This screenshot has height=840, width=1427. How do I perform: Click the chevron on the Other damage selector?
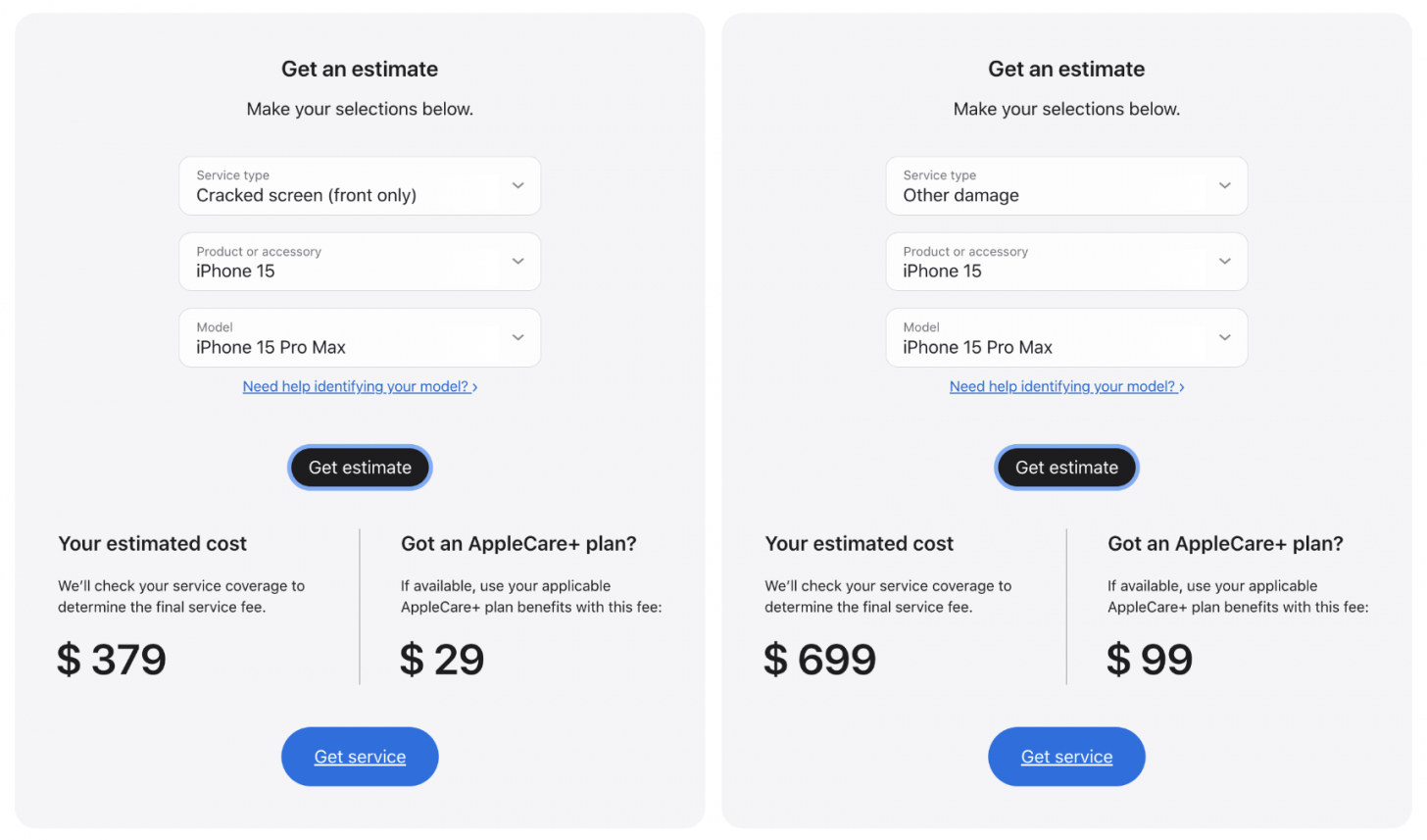[1224, 185]
